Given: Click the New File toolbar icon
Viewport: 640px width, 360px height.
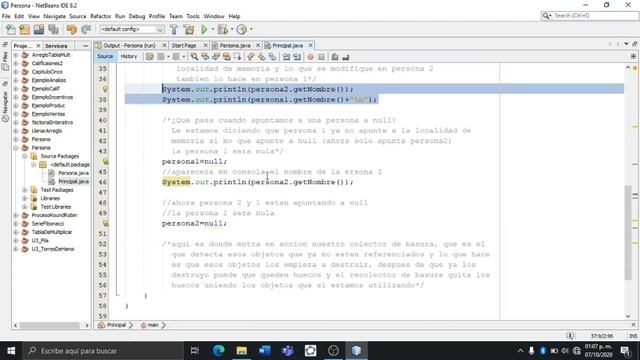Looking at the screenshot, I should pyautogui.click(x=11, y=29).
